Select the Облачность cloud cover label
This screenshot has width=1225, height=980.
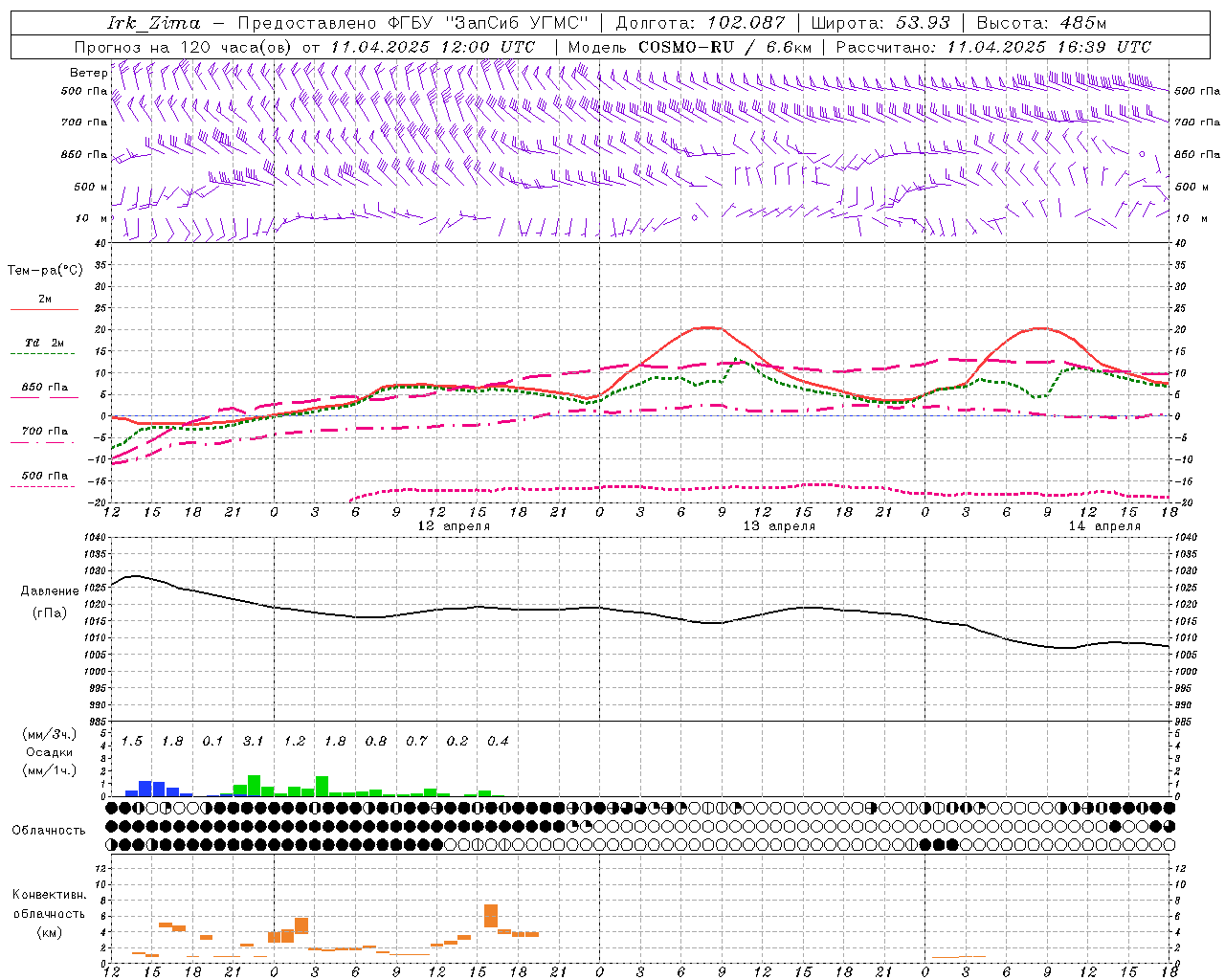49,831
